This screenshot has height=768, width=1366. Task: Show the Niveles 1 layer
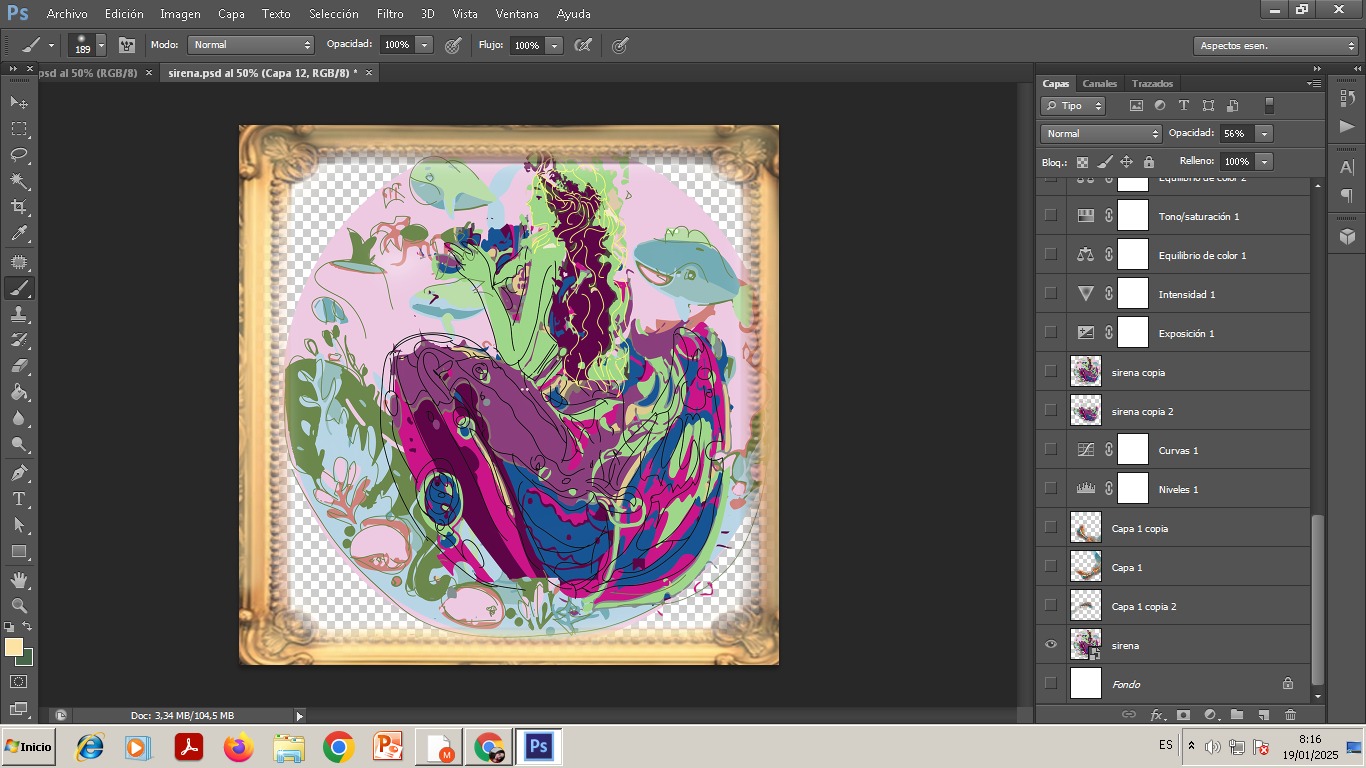[x=1050, y=489]
